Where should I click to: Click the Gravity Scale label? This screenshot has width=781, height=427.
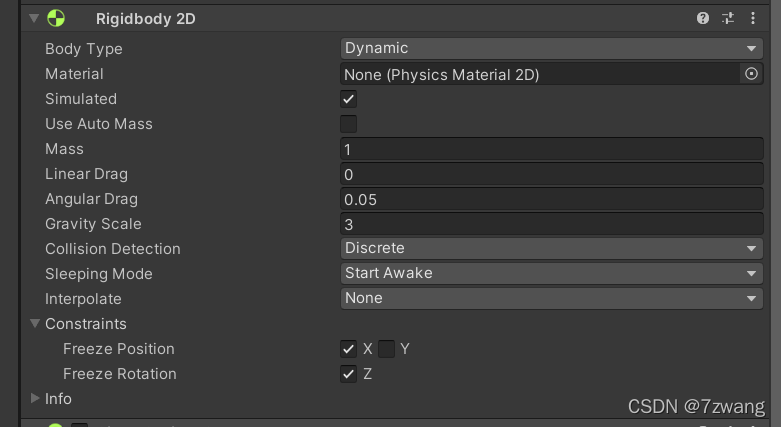(93, 224)
